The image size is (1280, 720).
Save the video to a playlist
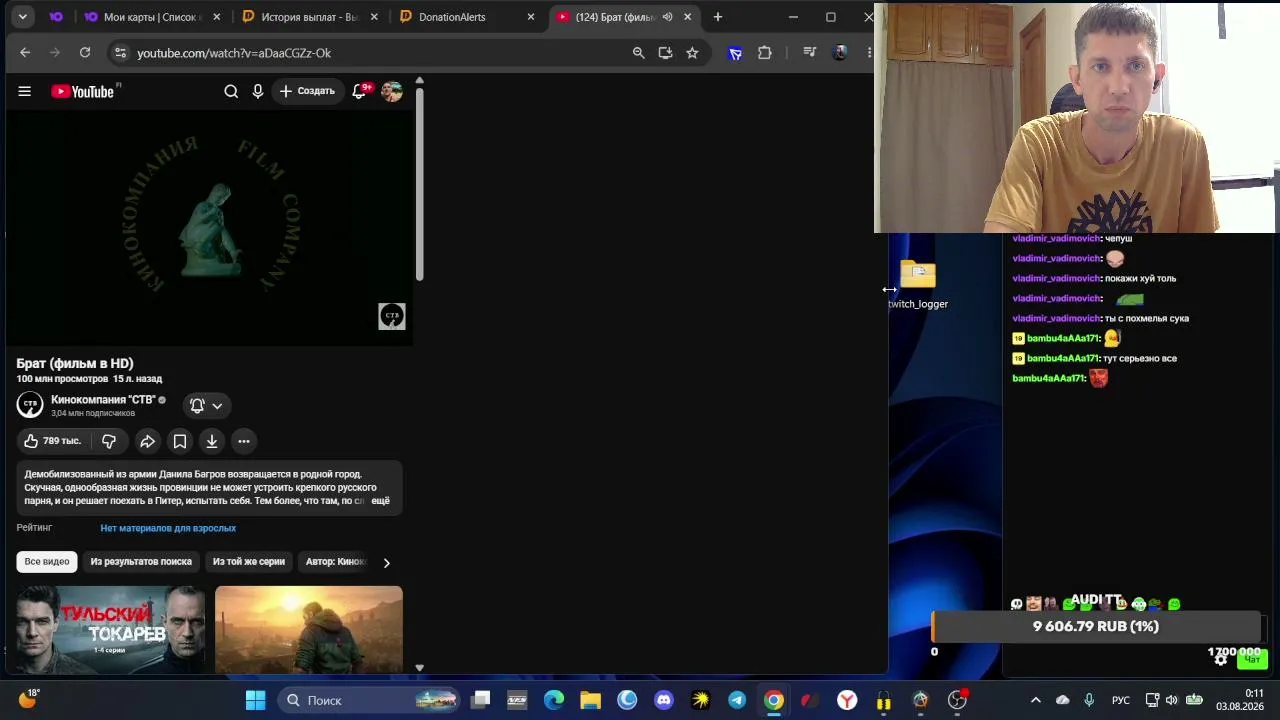180,441
